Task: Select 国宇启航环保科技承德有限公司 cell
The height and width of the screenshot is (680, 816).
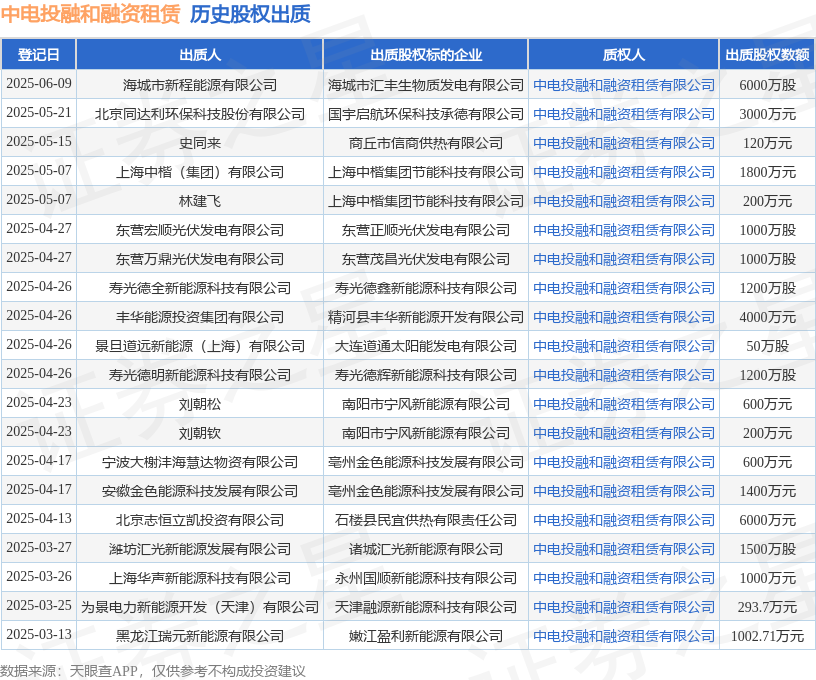Action: [426, 114]
